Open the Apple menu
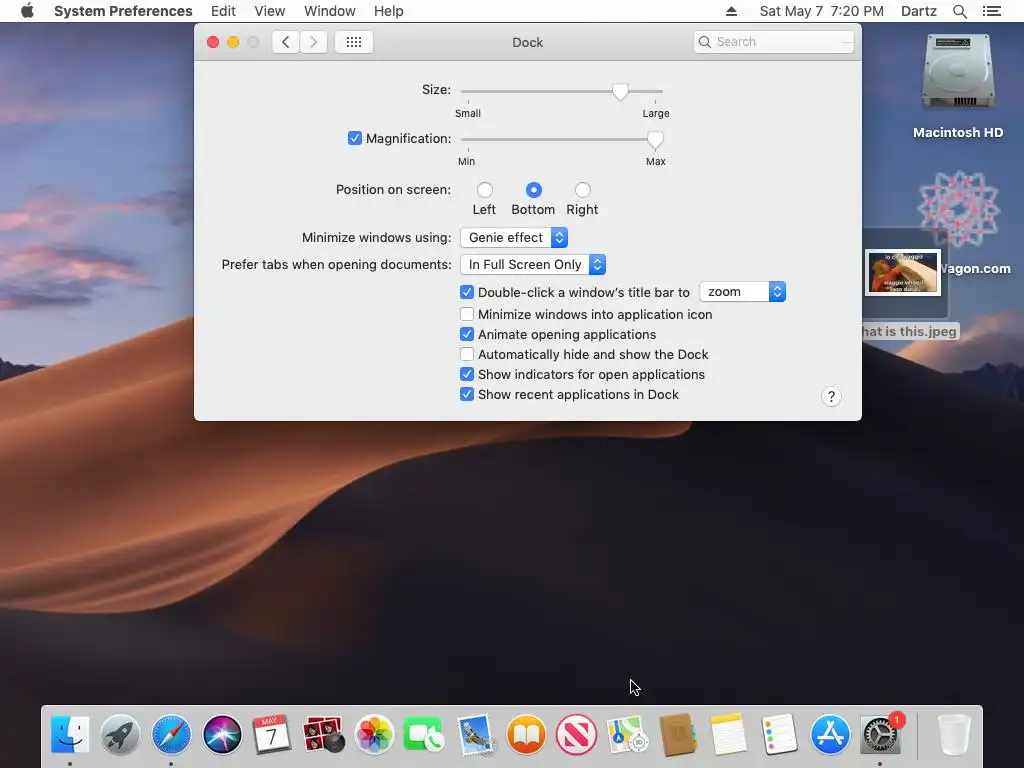The width and height of the screenshot is (1024, 768). coord(27,11)
